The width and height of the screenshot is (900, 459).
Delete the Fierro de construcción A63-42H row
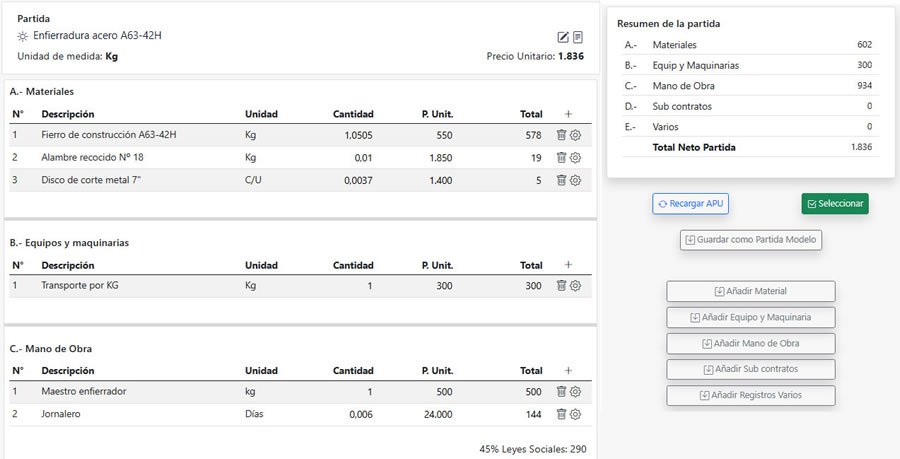(x=561, y=135)
